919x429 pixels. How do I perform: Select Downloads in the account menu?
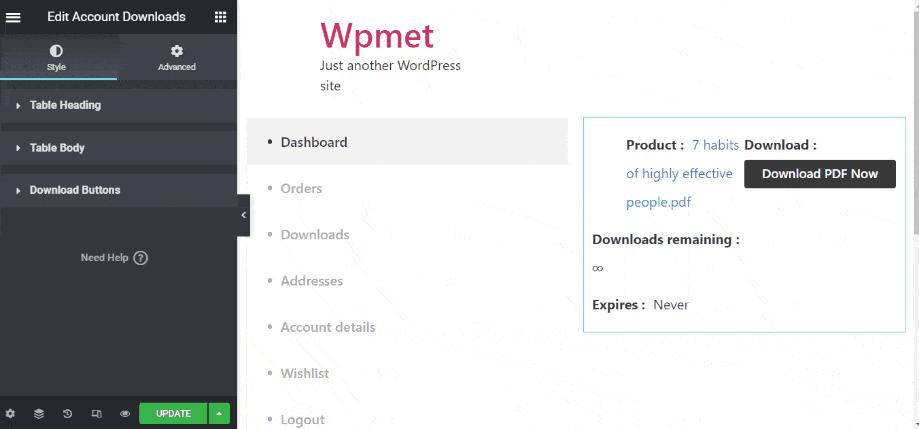pyautogui.click(x=315, y=235)
